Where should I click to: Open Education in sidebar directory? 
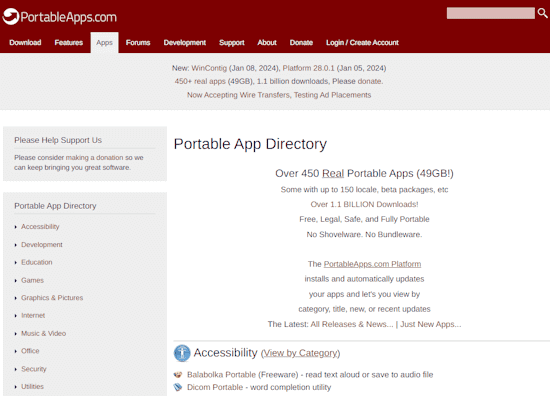click(x=36, y=262)
